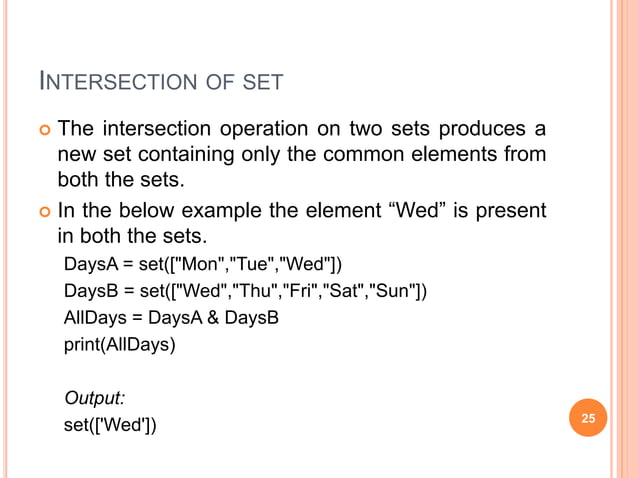638x478 pixels.
Task: Click the set(['Wed']) output text
Action: coord(110,425)
